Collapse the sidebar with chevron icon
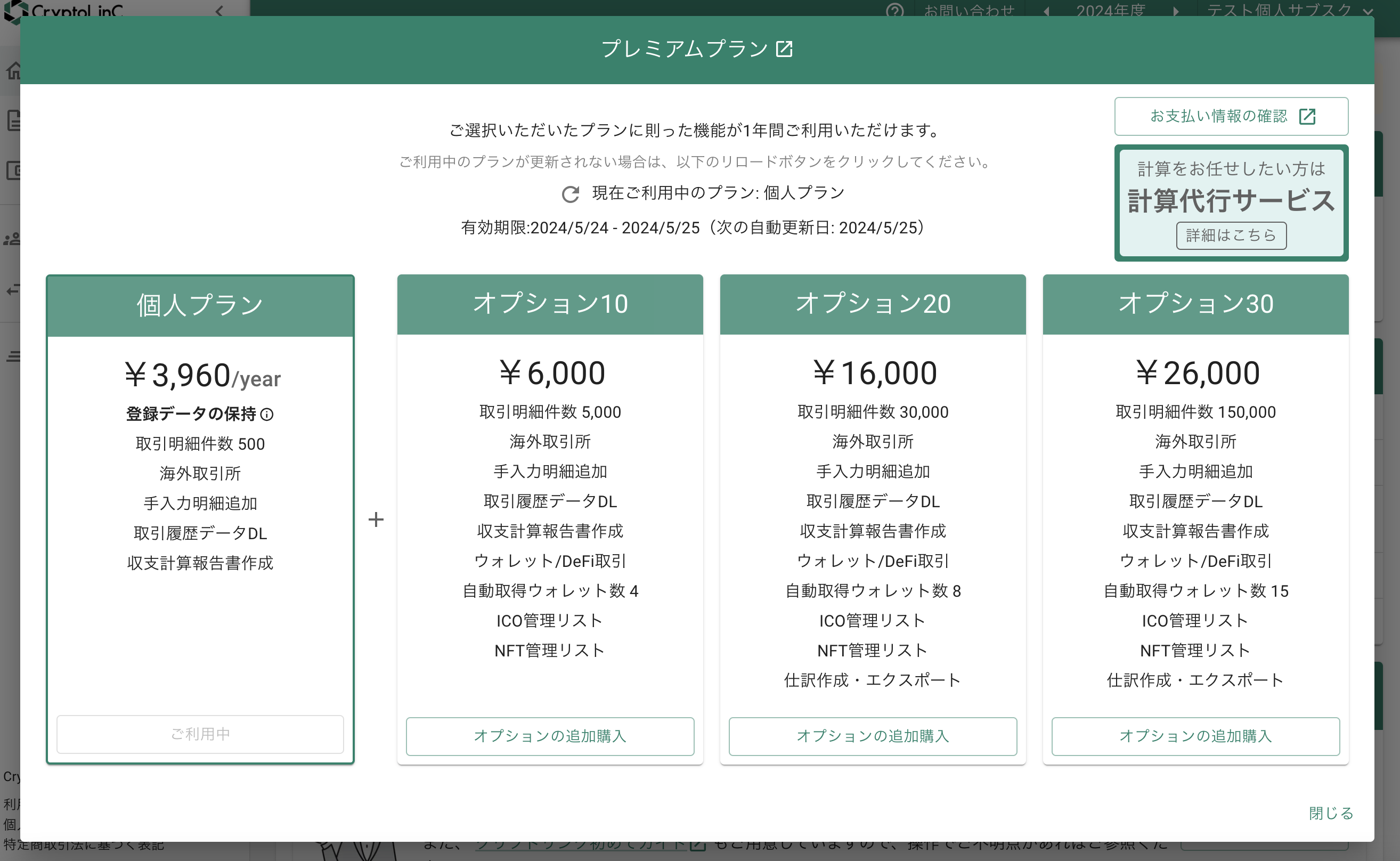The width and height of the screenshot is (1400, 861). point(220,11)
